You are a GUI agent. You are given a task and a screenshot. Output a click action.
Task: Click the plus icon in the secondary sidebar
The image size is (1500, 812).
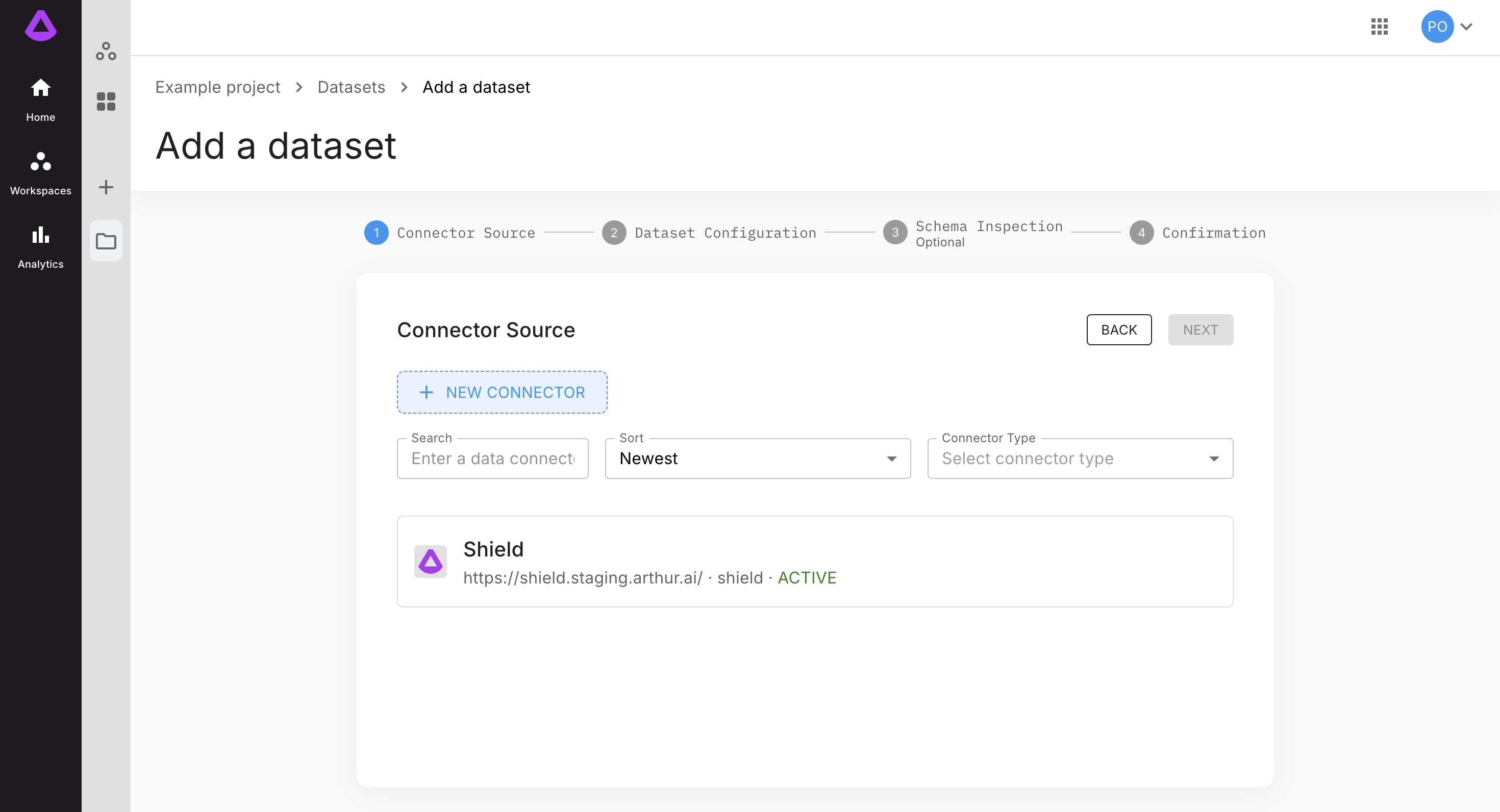click(106, 187)
